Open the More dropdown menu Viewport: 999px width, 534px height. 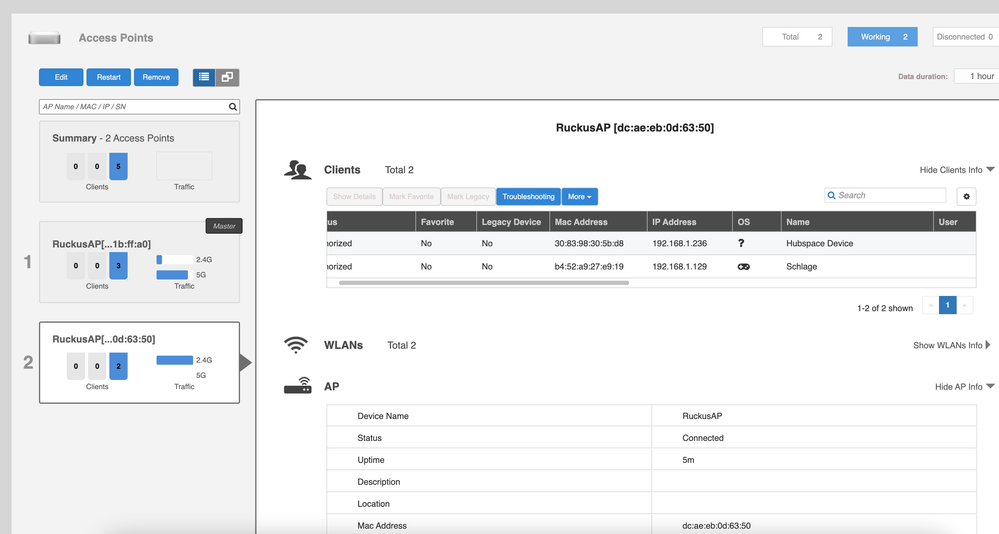tap(580, 197)
